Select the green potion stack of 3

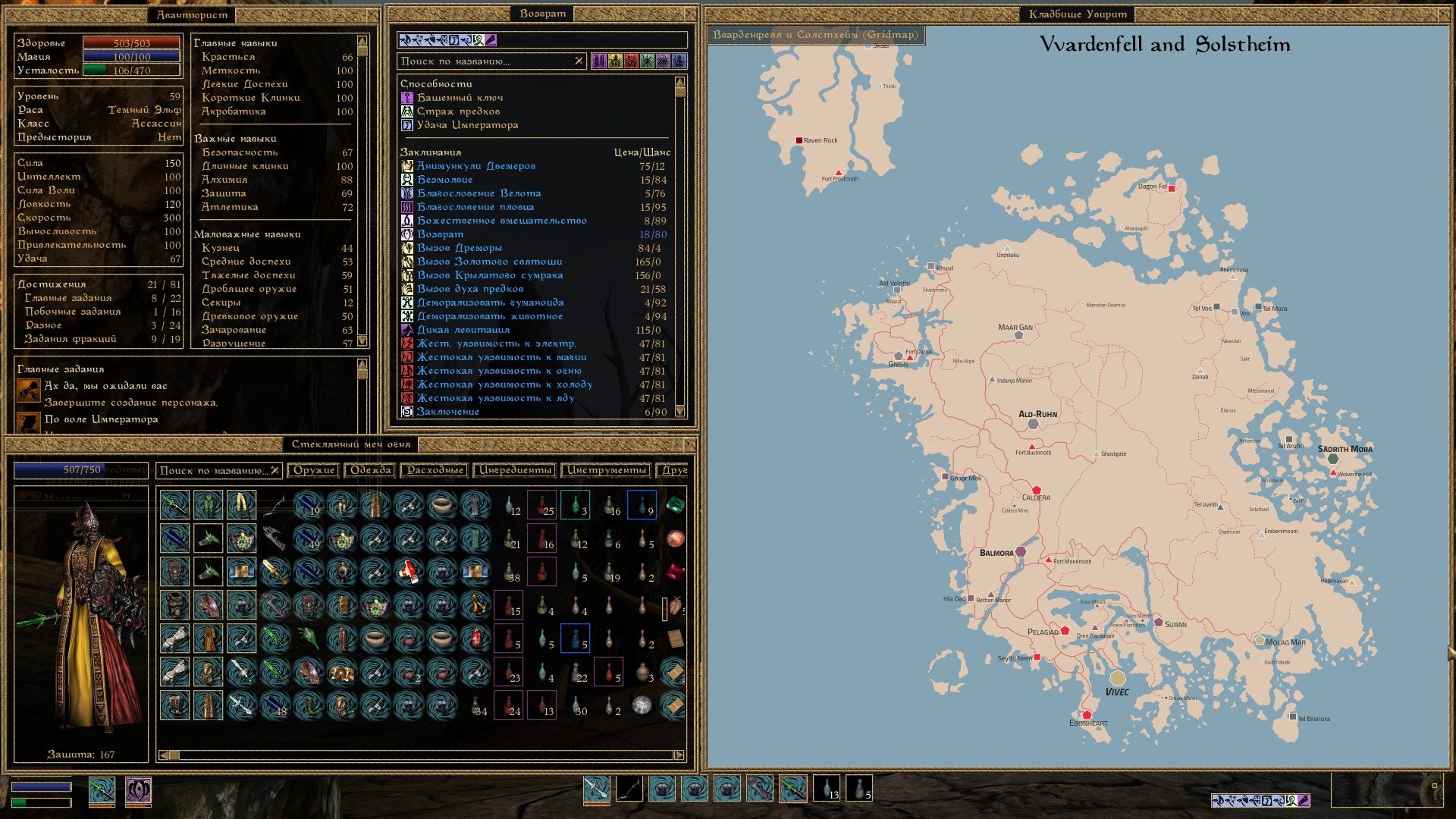576,505
